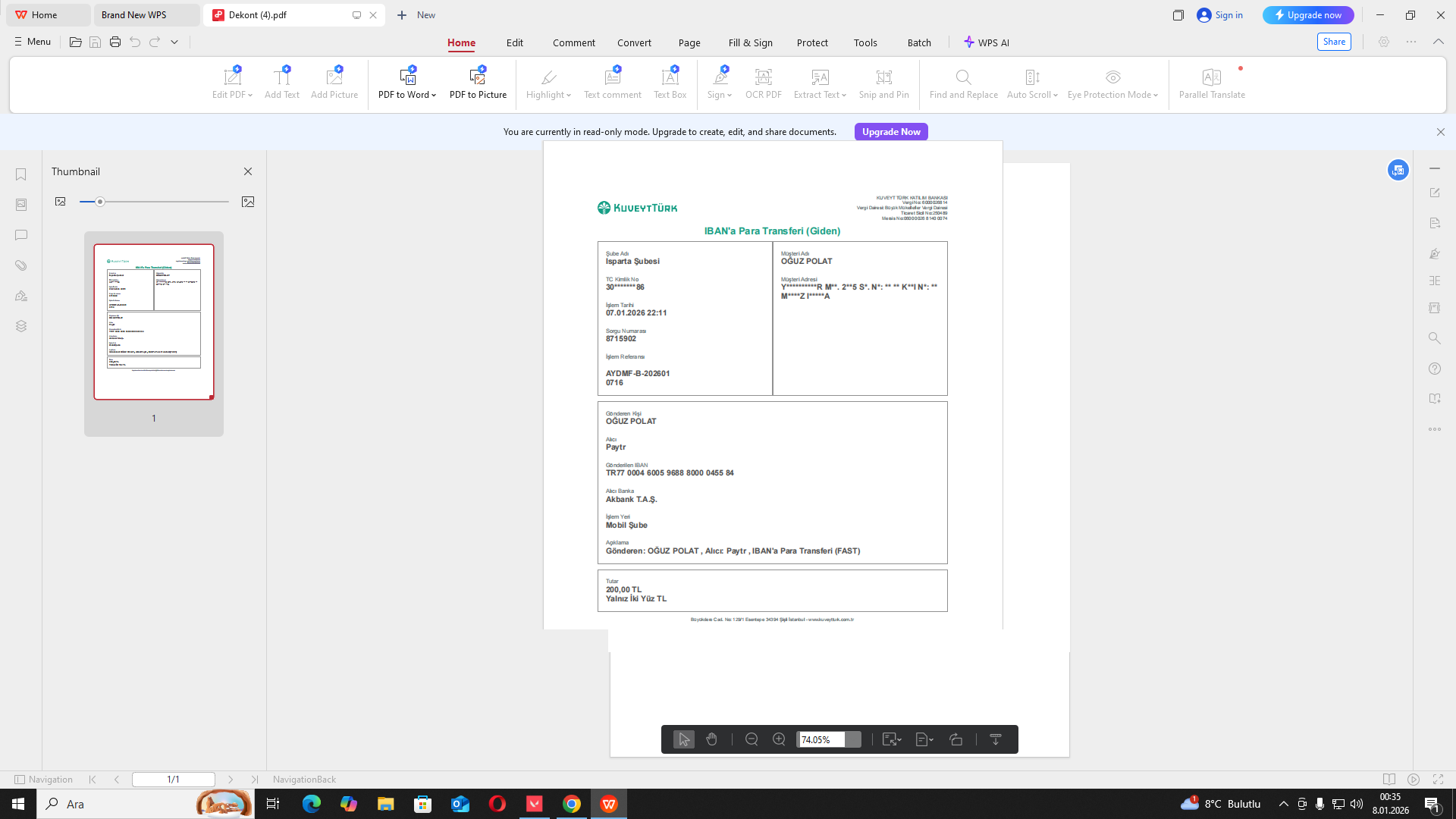Enter full screen from status bar
The image size is (1456, 819).
pos(1438,780)
